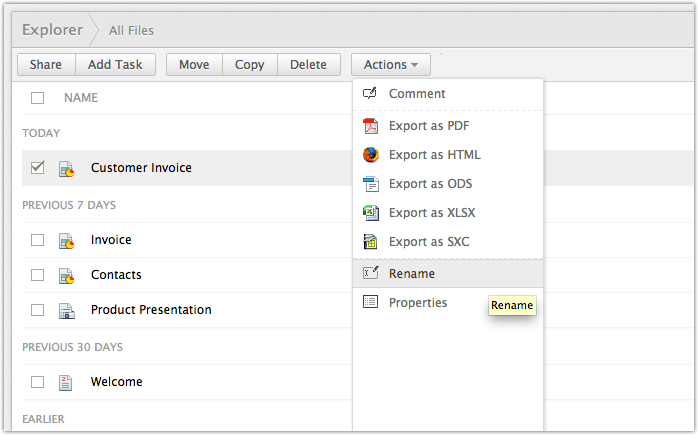Go to Explorer in the breadcrumb

click(x=52, y=30)
